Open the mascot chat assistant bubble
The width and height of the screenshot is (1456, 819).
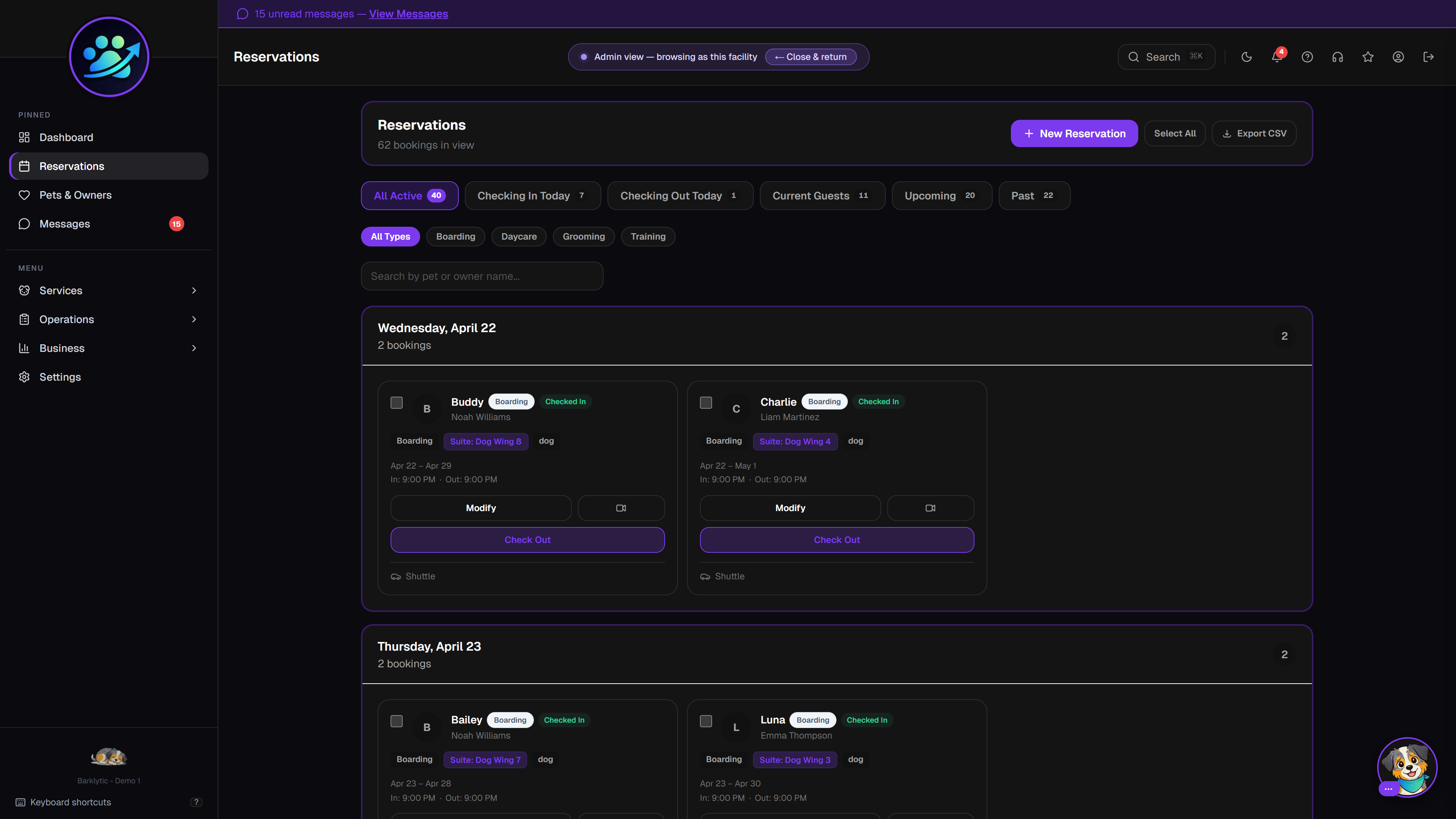point(1407,767)
